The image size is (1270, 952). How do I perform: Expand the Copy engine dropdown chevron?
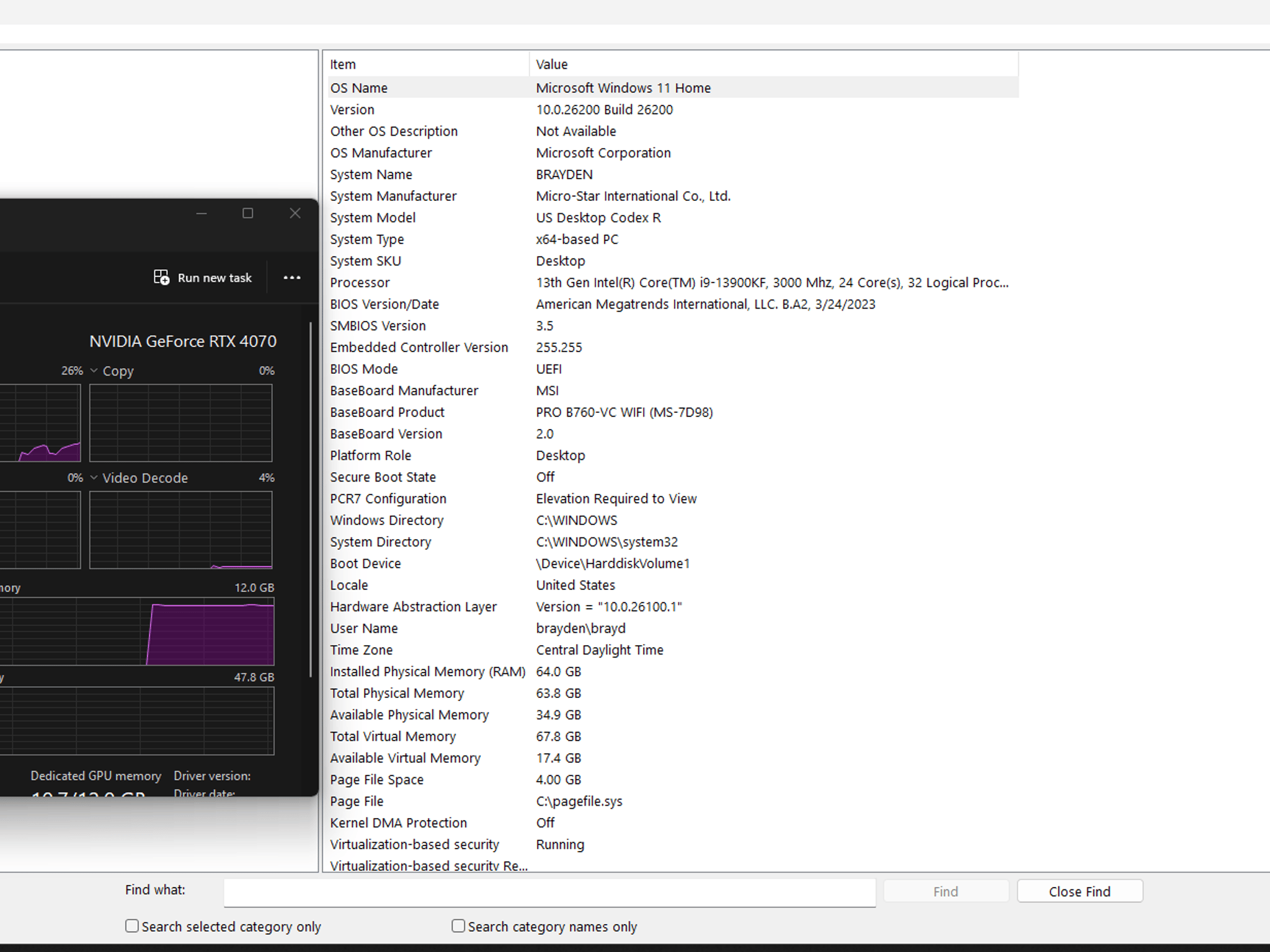point(94,371)
